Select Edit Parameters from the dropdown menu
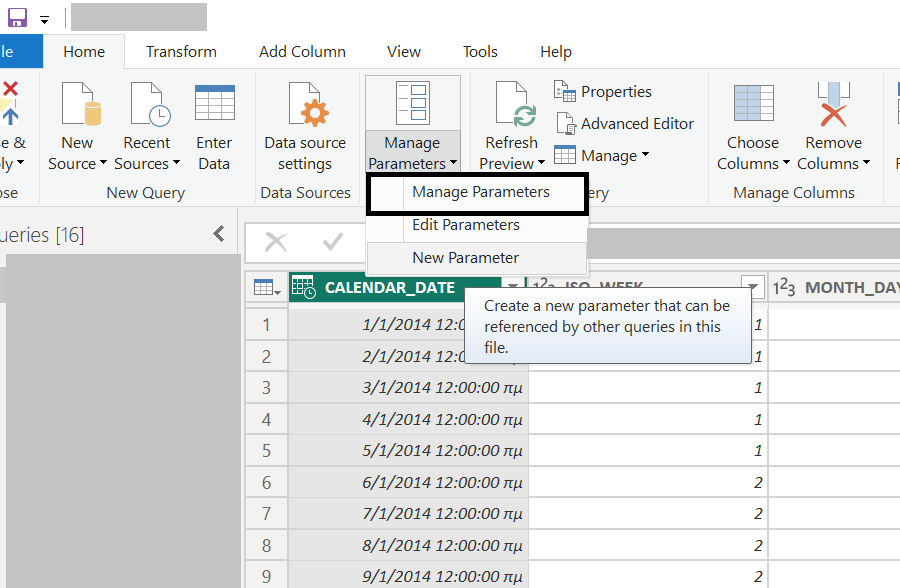Image resolution: width=900 pixels, height=588 pixels. [x=477, y=225]
